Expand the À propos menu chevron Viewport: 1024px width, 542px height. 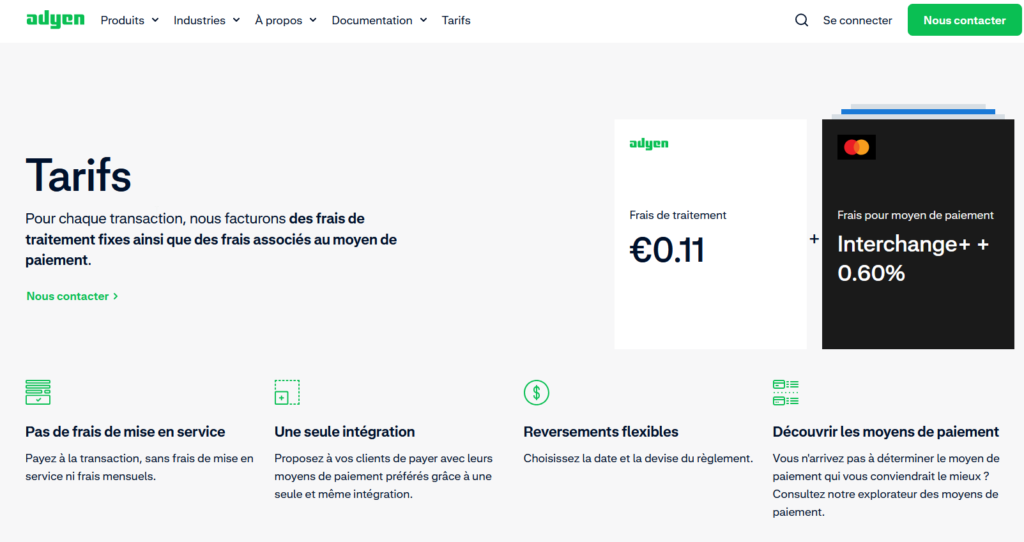pos(313,20)
